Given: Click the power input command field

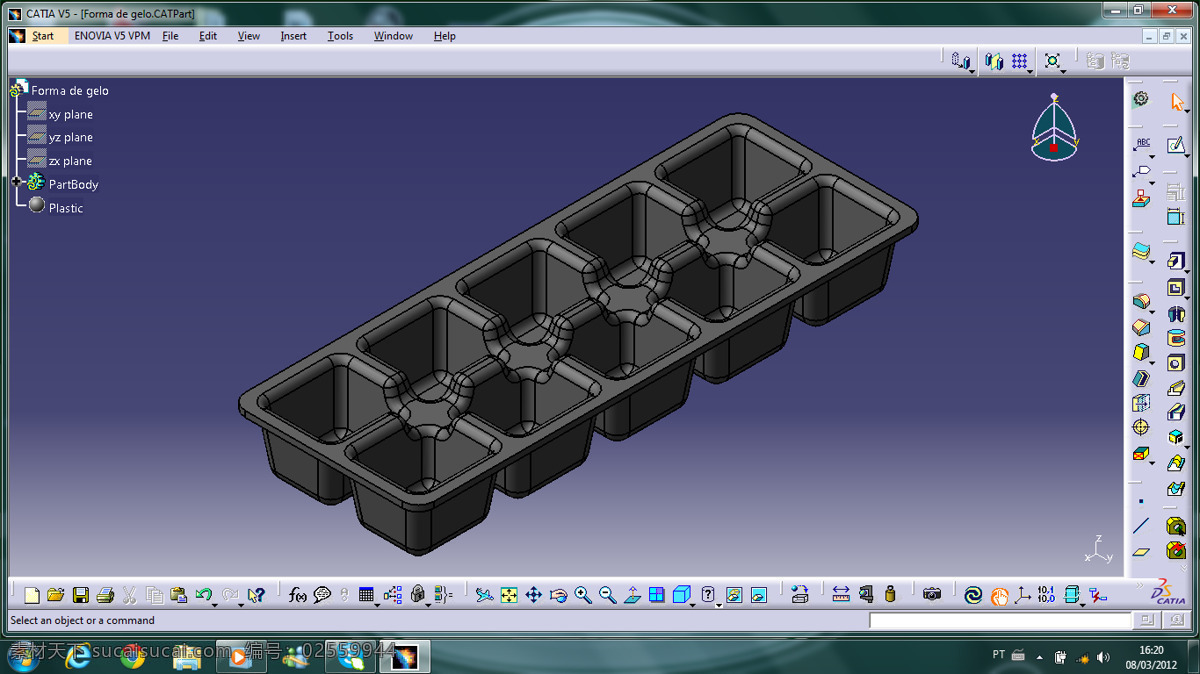Looking at the screenshot, I should click(x=999, y=621).
